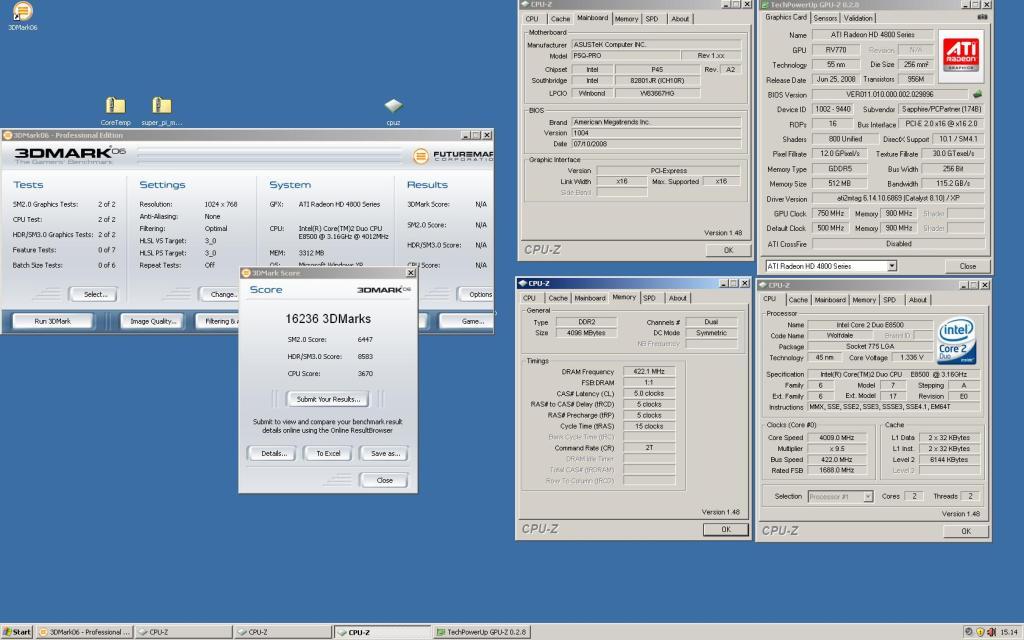1024x640 pixels.
Task: Switch to Cache tab in CPU-Z Mainboard window
Action: tap(560, 19)
